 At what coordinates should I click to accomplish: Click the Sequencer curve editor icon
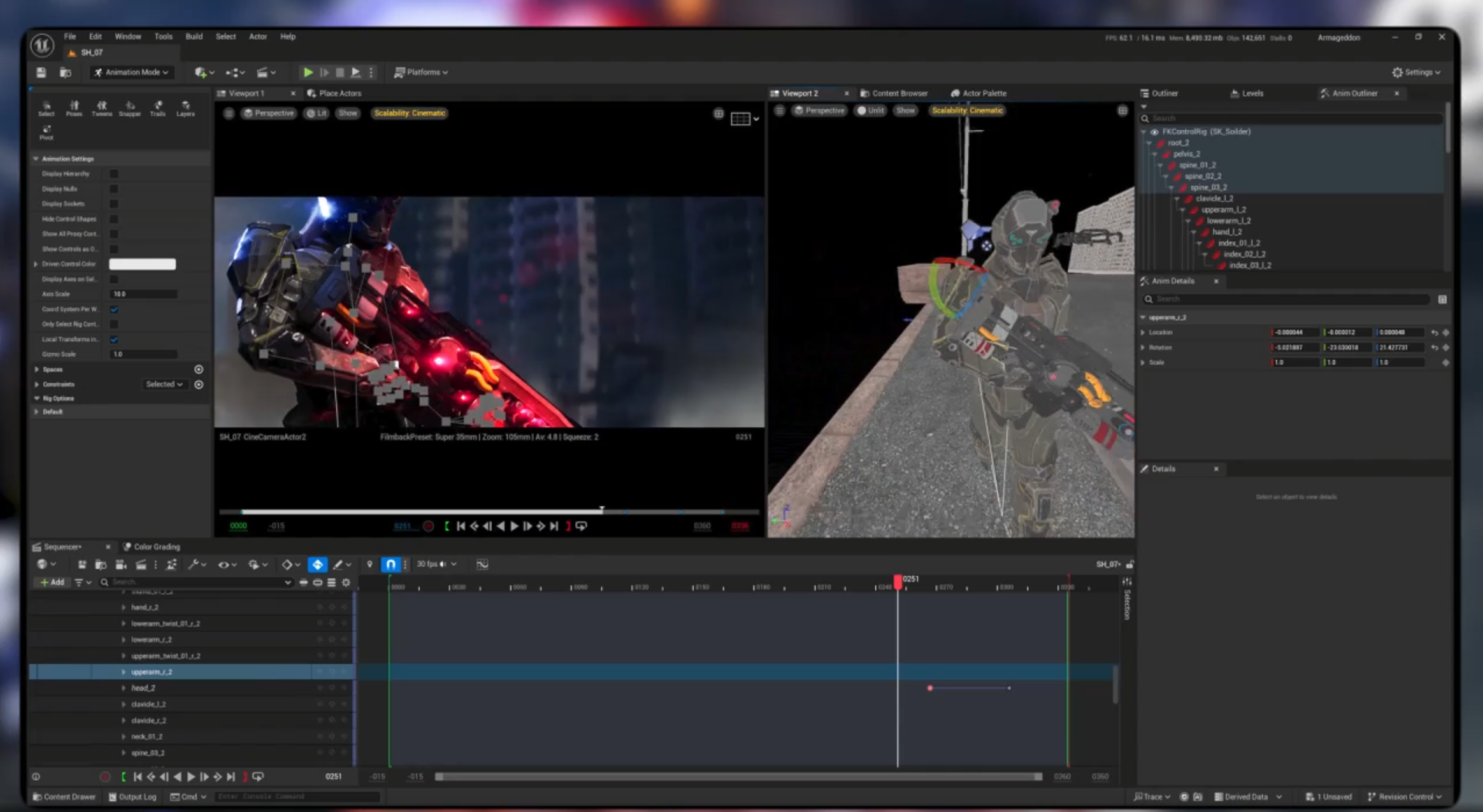pyautogui.click(x=482, y=564)
